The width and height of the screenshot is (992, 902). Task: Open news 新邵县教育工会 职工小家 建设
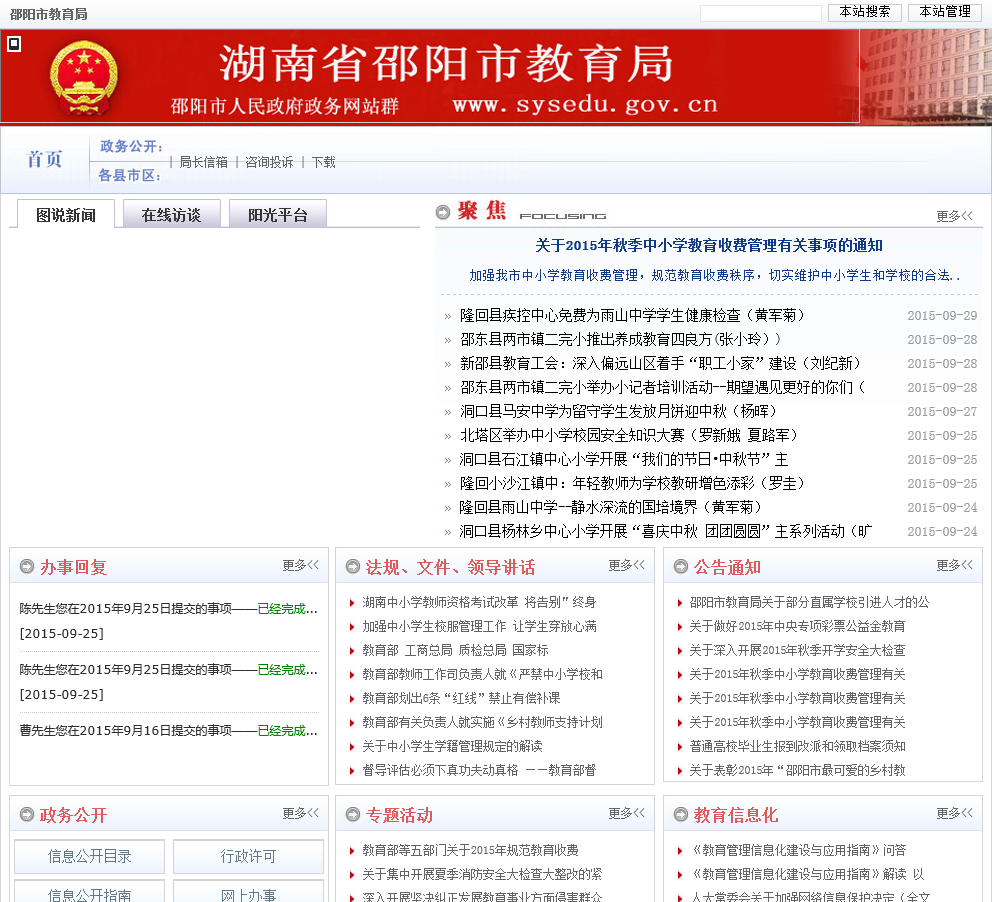tap(660, 363)
